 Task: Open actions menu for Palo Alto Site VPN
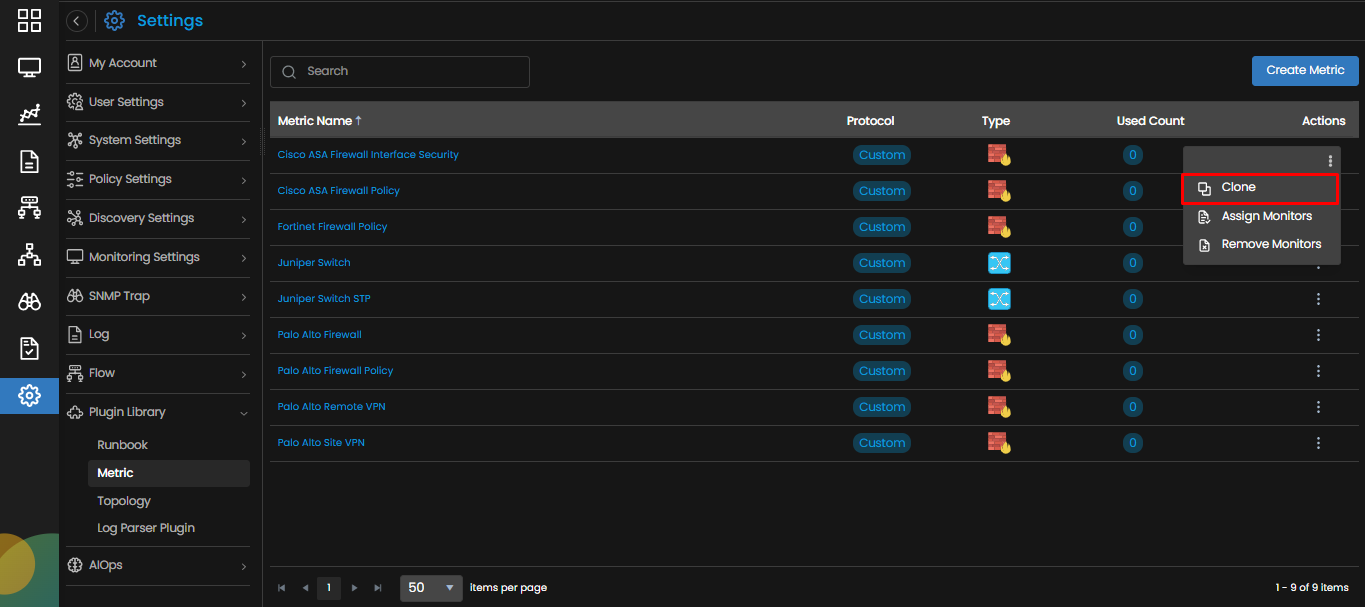pyautogui.click(x=1318, y=443)
